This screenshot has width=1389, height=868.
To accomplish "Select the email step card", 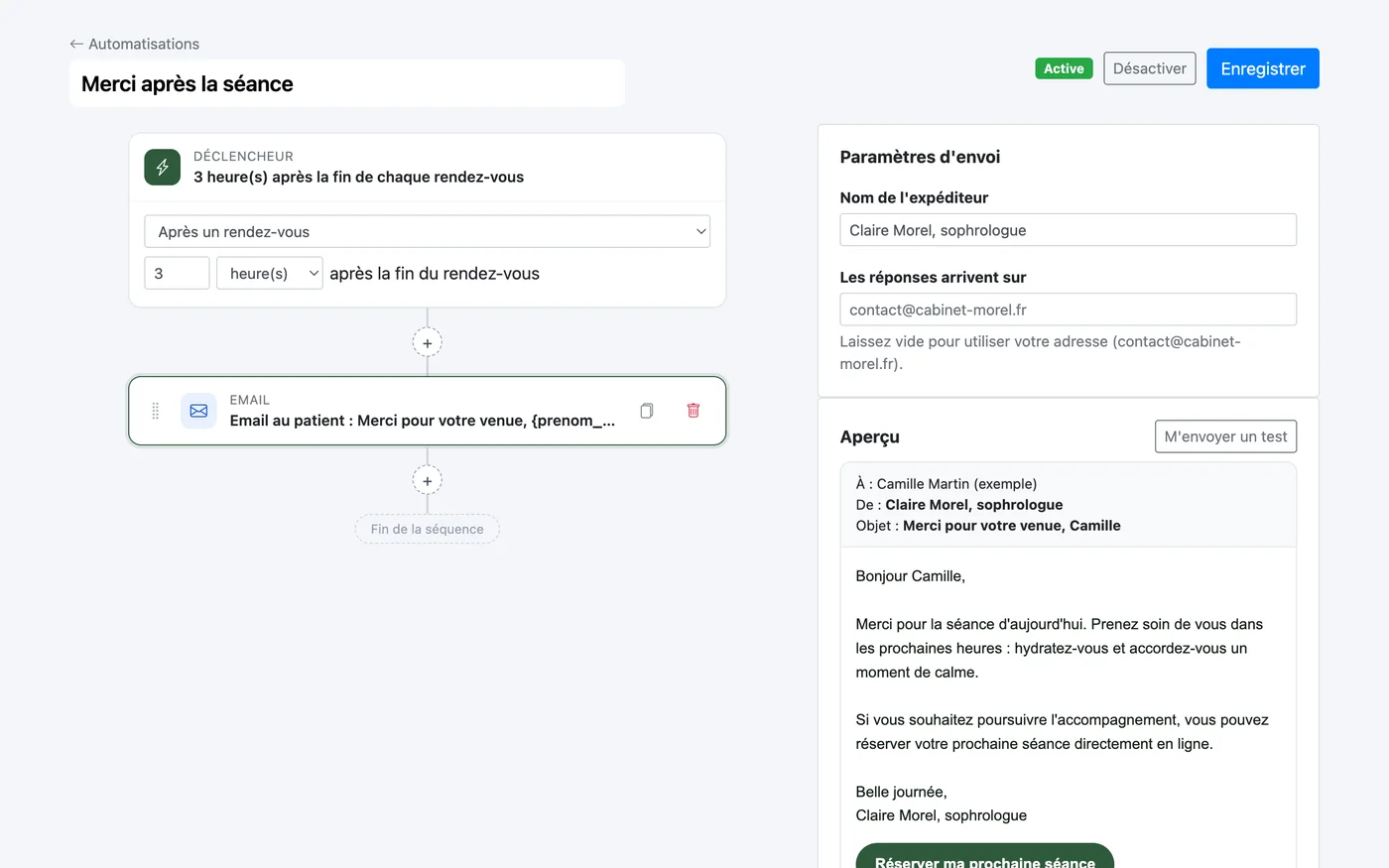I will [x=428, y=411].
